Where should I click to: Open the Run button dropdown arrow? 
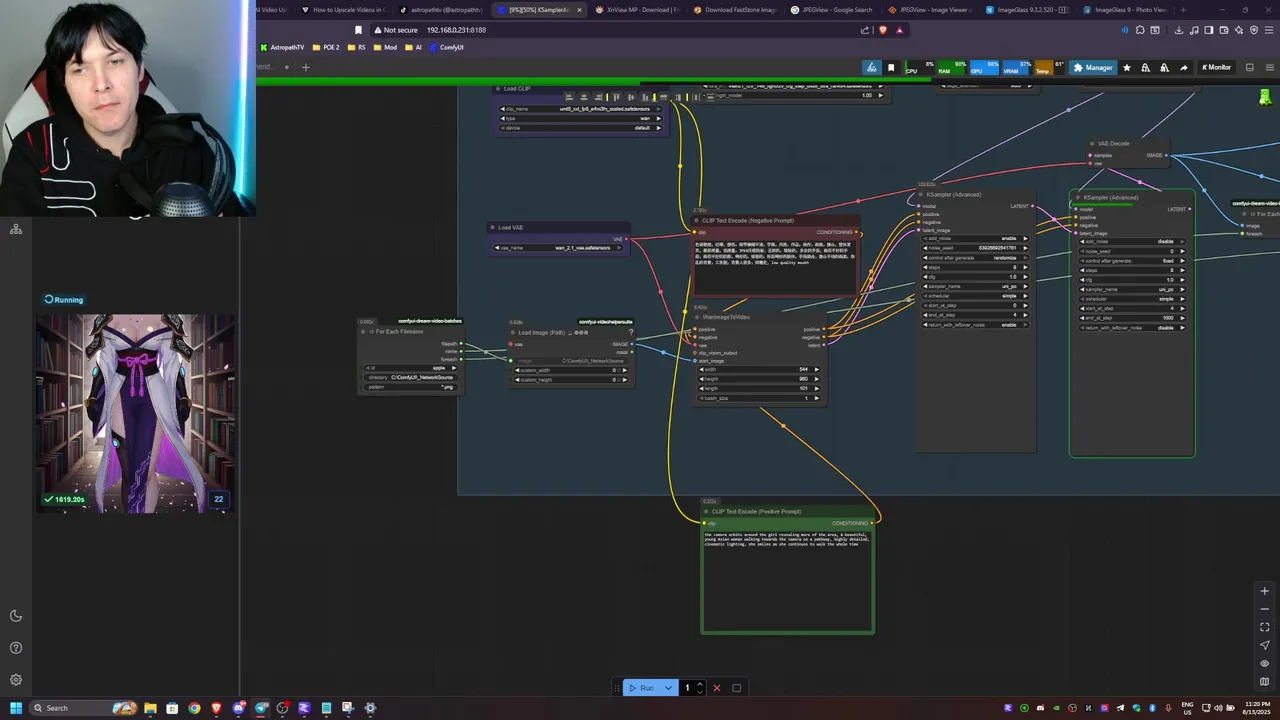pyautogui.click(x=668, y=688)
